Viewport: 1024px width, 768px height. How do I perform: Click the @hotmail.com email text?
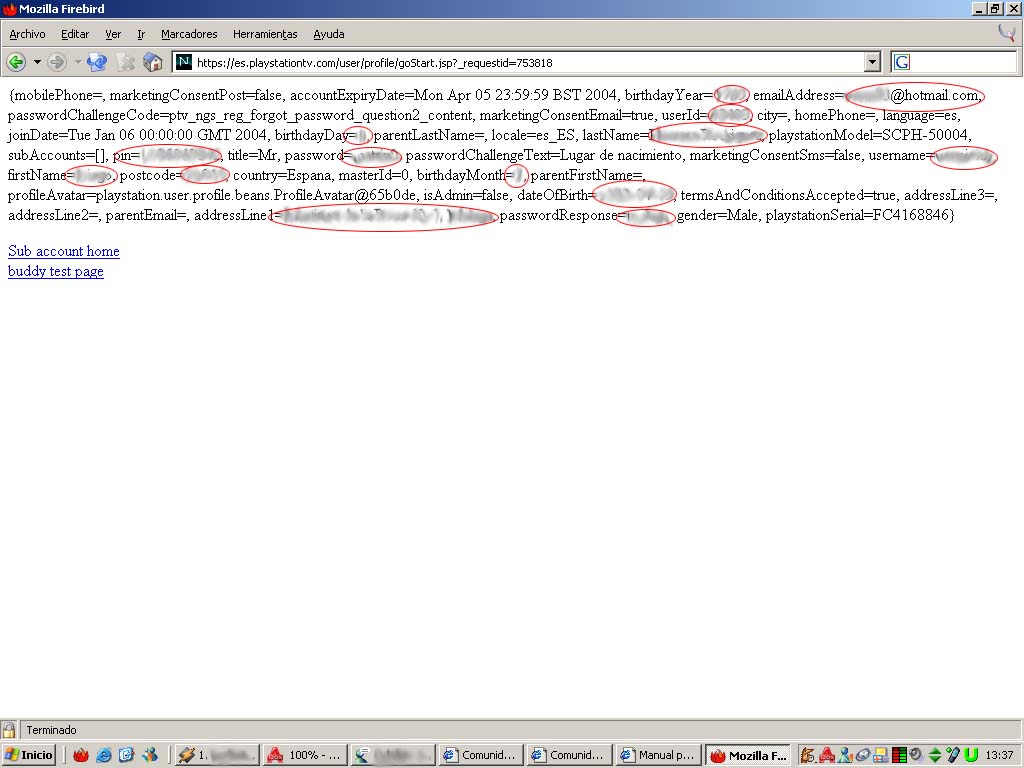pyautogui.click(x=935, y=95)
